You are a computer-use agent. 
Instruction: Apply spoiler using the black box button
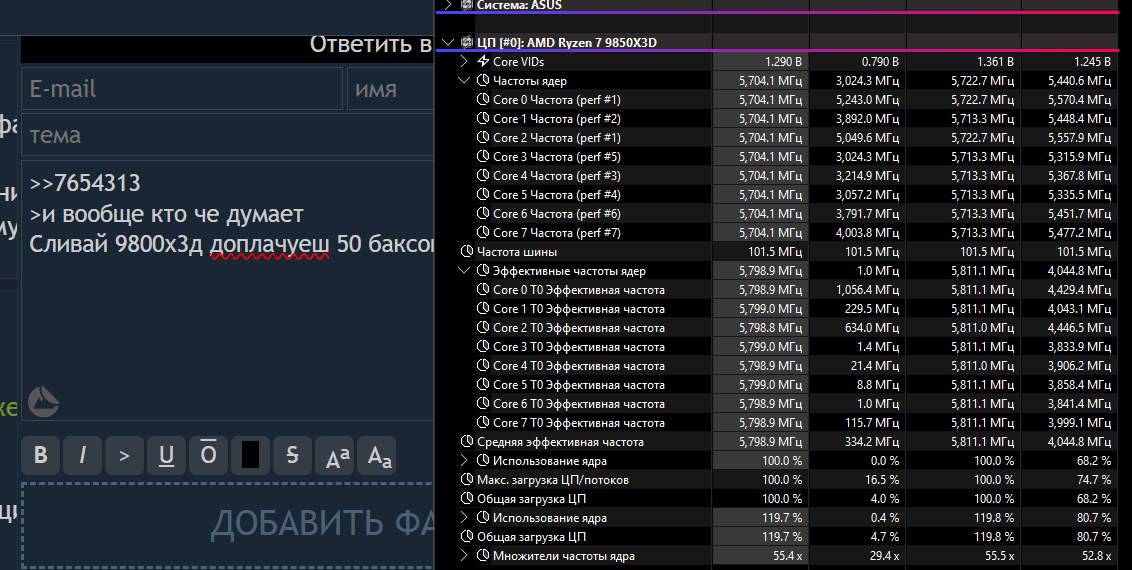(250, 455)
